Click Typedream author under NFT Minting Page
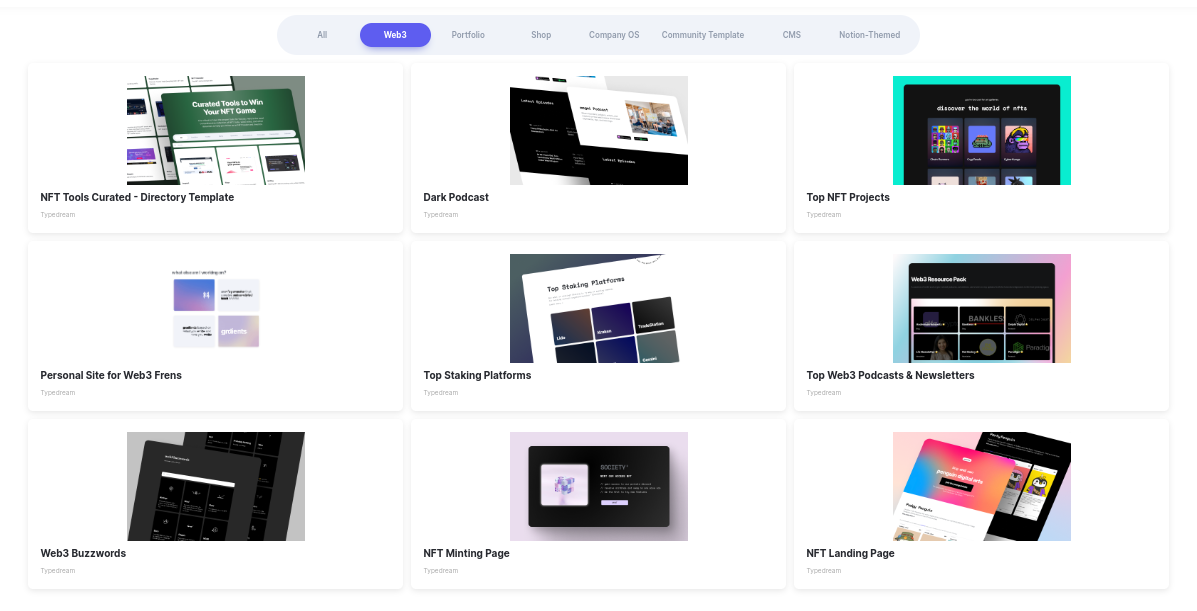The width and height of the screenshot is (1197, 611). (440, 571)
